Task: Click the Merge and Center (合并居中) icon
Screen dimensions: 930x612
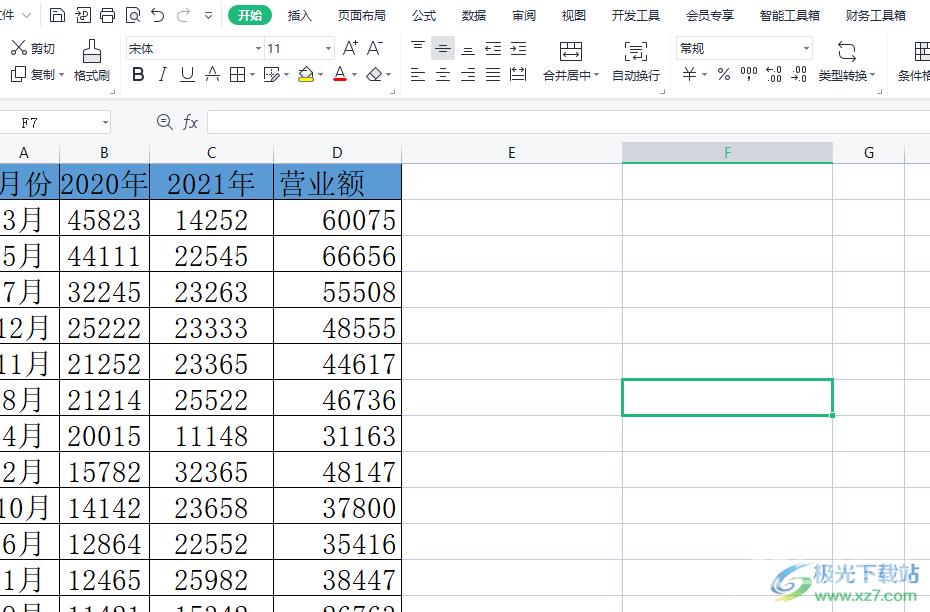Action: 571,52
